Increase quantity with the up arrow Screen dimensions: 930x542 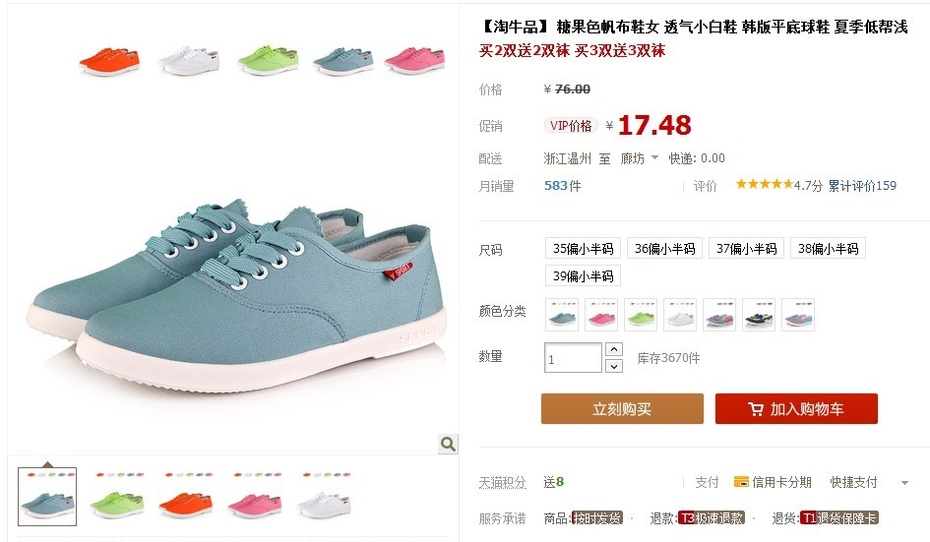click(x=614, y=349)
